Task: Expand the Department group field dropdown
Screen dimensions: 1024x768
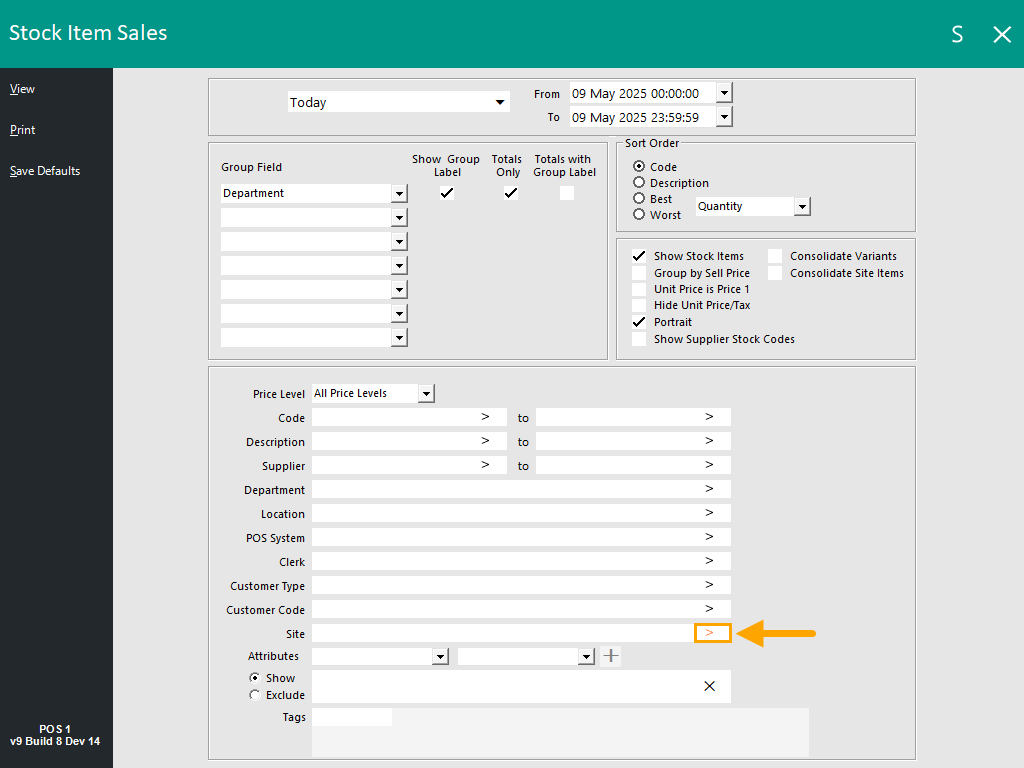Action: (x=399, y=193)
